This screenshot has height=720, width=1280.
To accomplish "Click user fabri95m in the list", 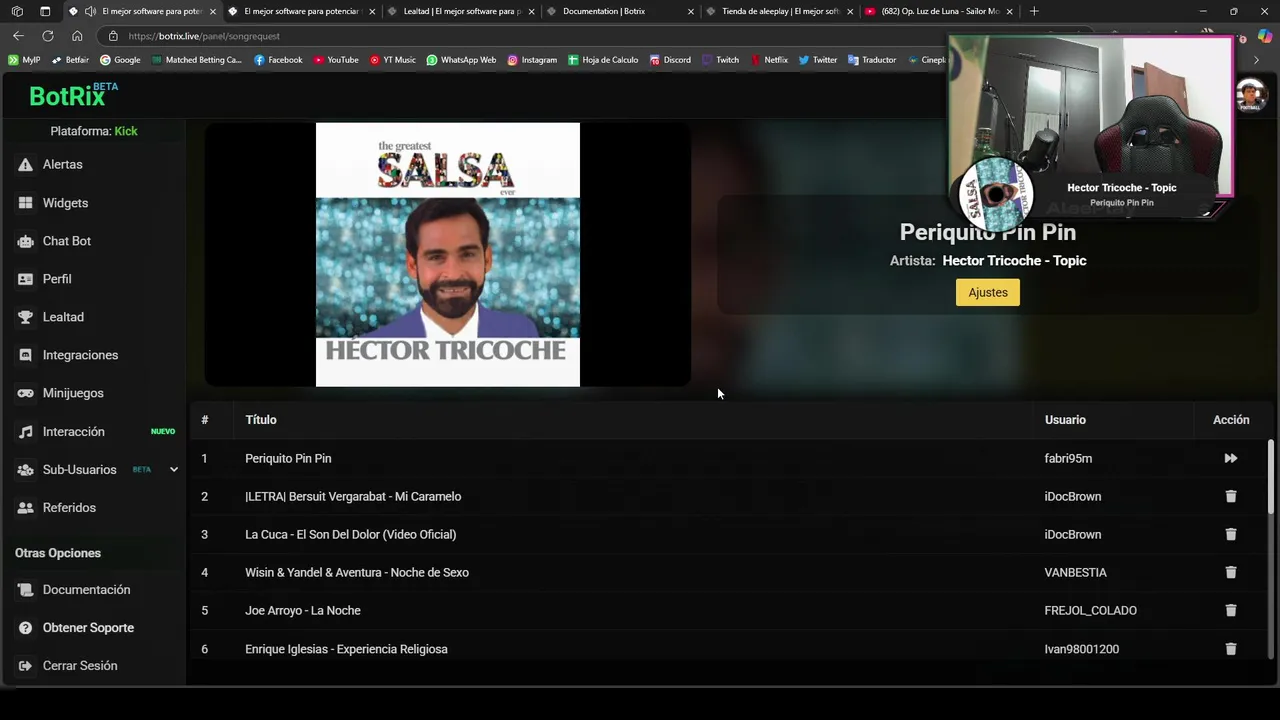I will coord(1068,458).
